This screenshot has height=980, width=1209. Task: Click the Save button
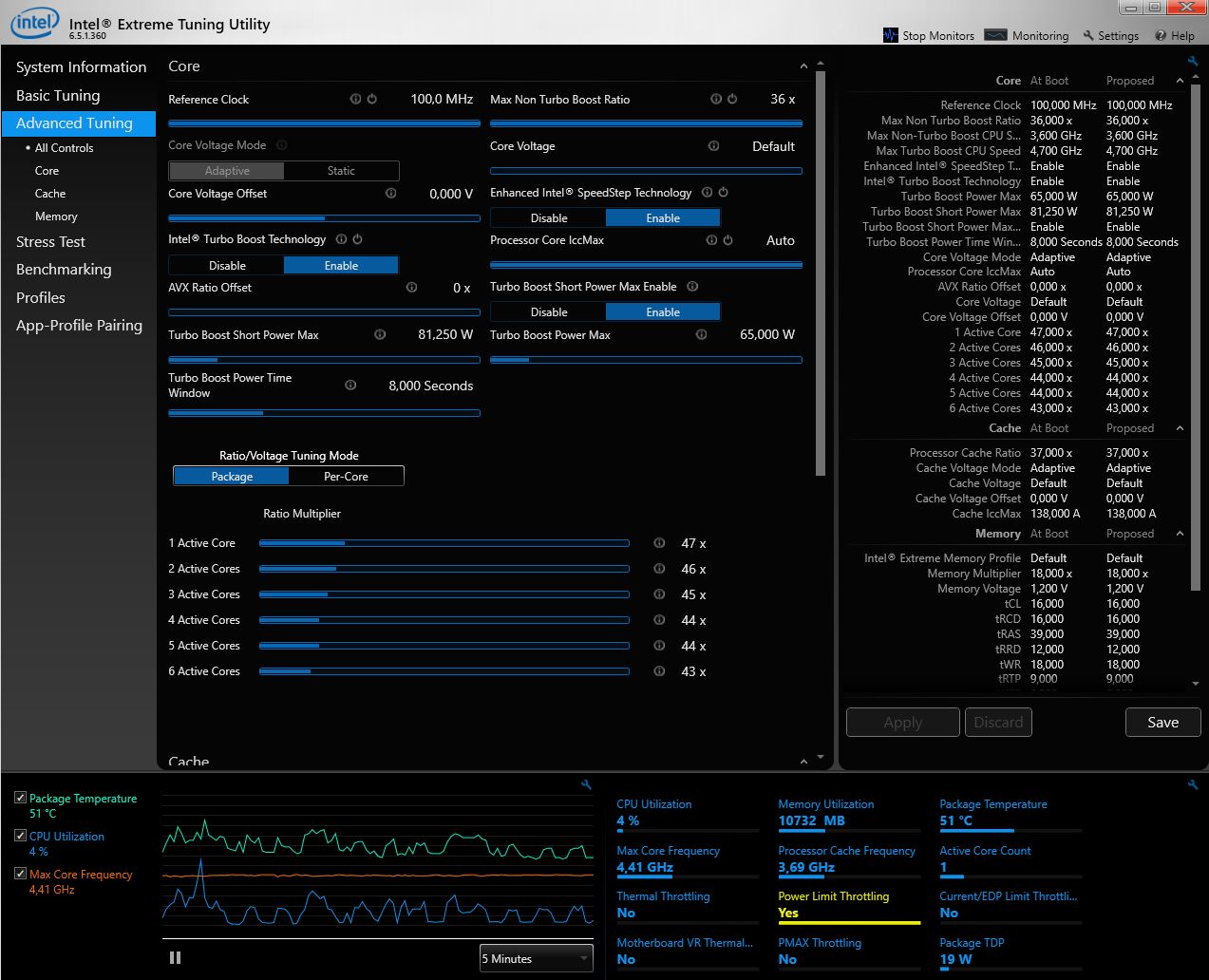pyautogui.click(x=1162, y=722)
